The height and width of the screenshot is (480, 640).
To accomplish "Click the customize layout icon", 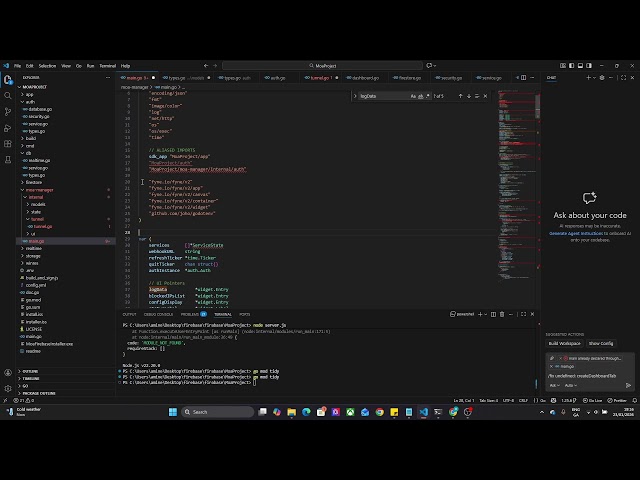I will (x=563, y=65).
